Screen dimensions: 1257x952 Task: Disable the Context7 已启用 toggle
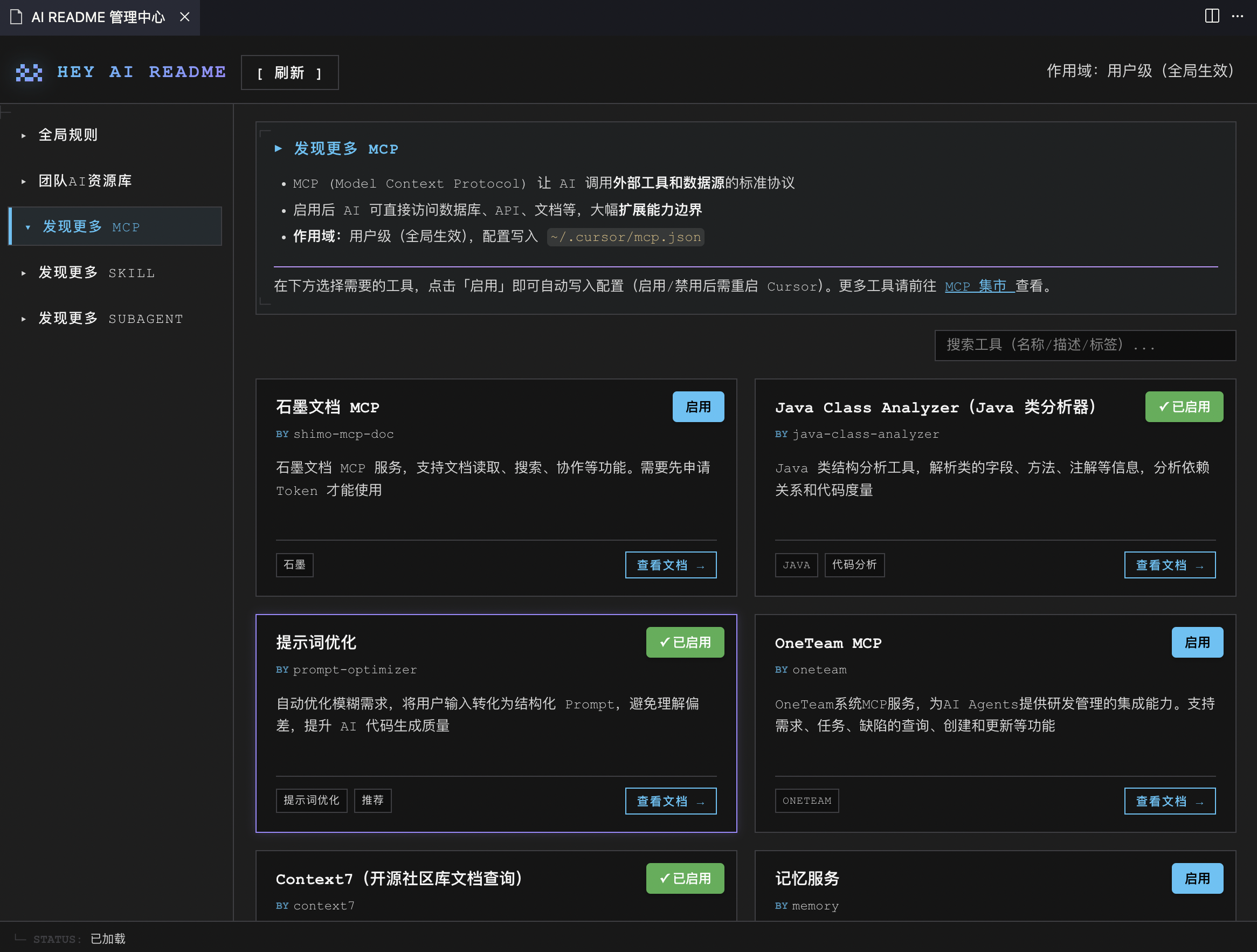(x=685, y=879)
